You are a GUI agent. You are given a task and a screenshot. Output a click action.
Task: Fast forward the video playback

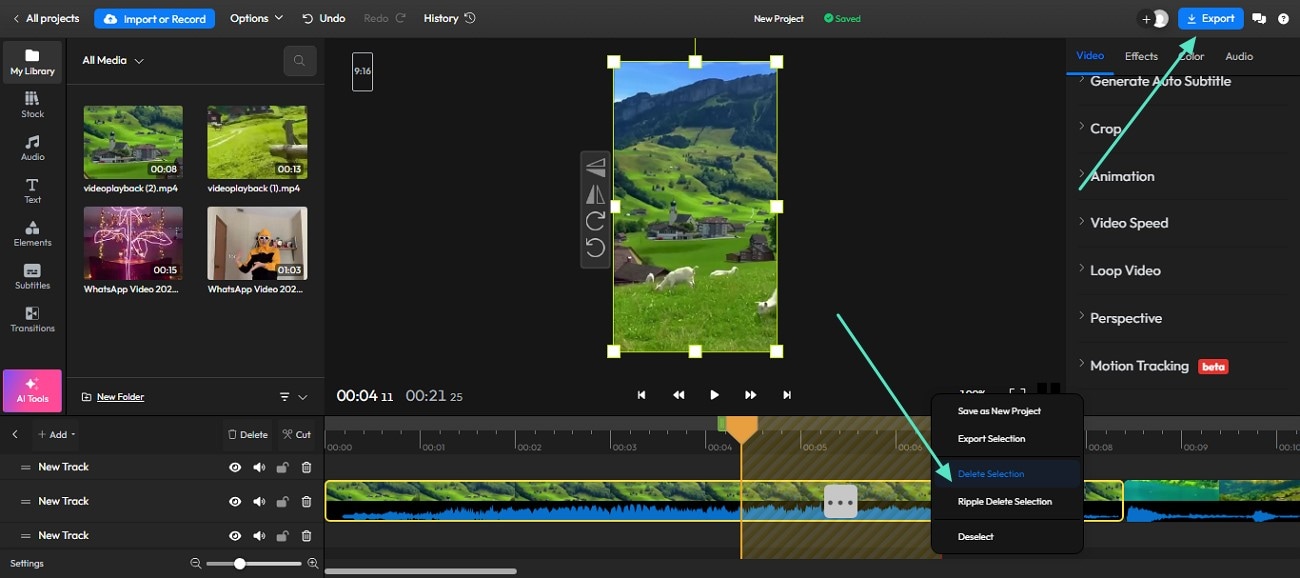tap(750, 395)
